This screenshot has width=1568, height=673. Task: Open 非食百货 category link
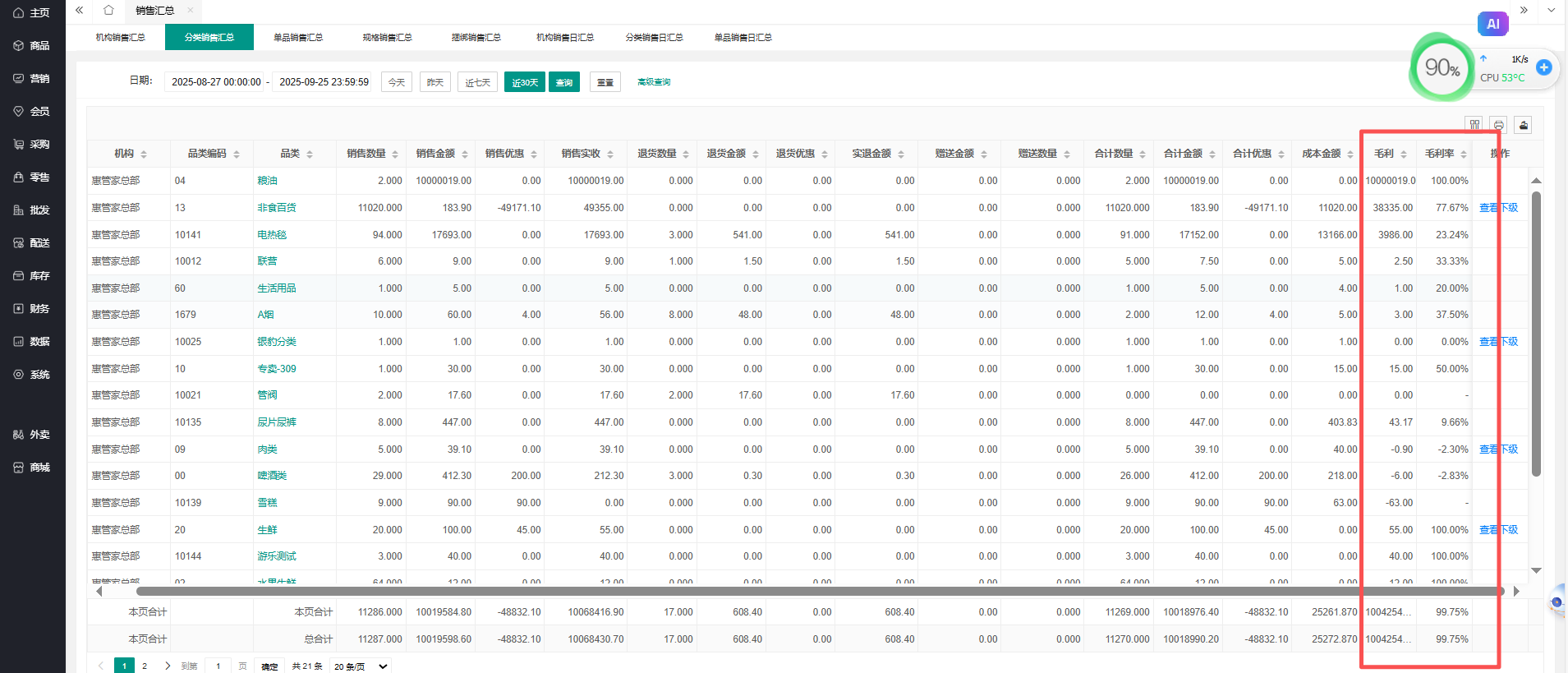277,208
